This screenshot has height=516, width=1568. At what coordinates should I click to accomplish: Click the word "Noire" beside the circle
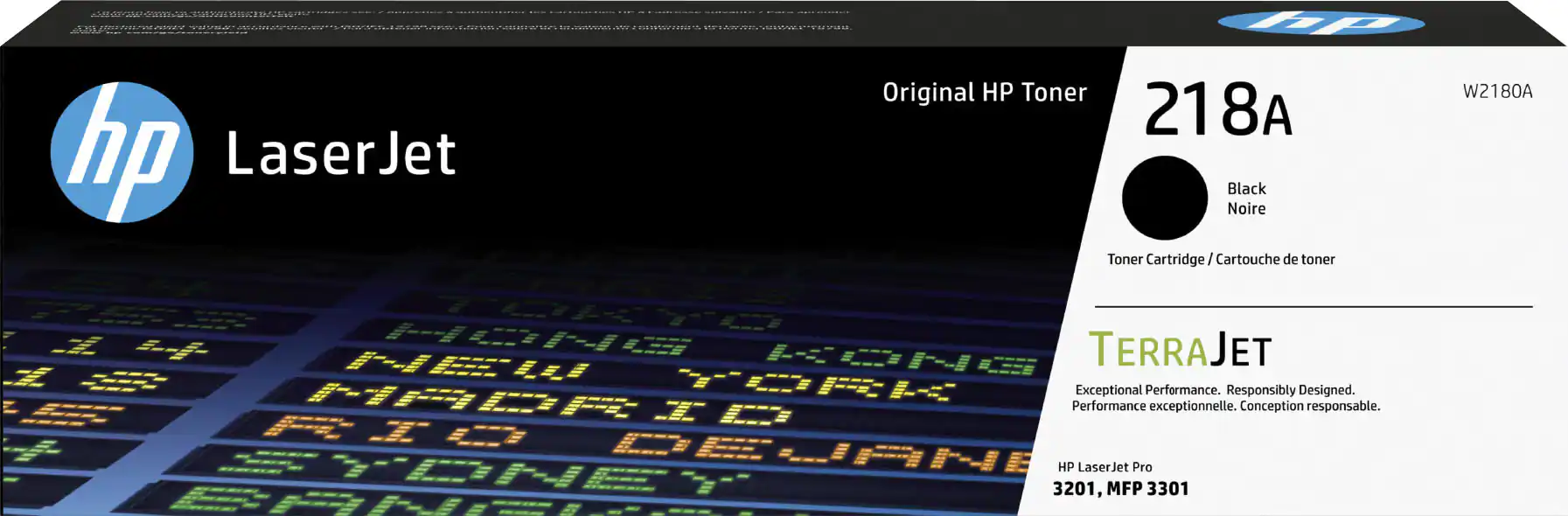[x=1246, y=209]
